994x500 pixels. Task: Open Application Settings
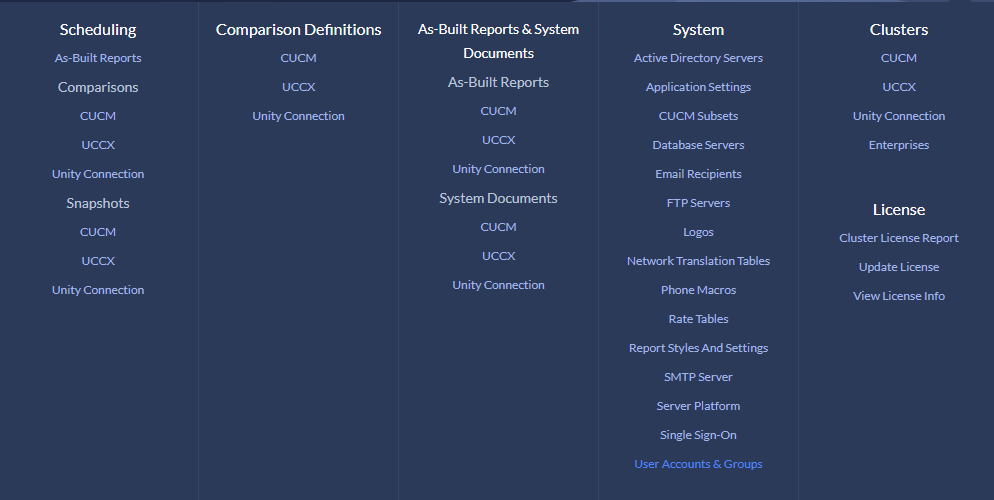[698, 87]
